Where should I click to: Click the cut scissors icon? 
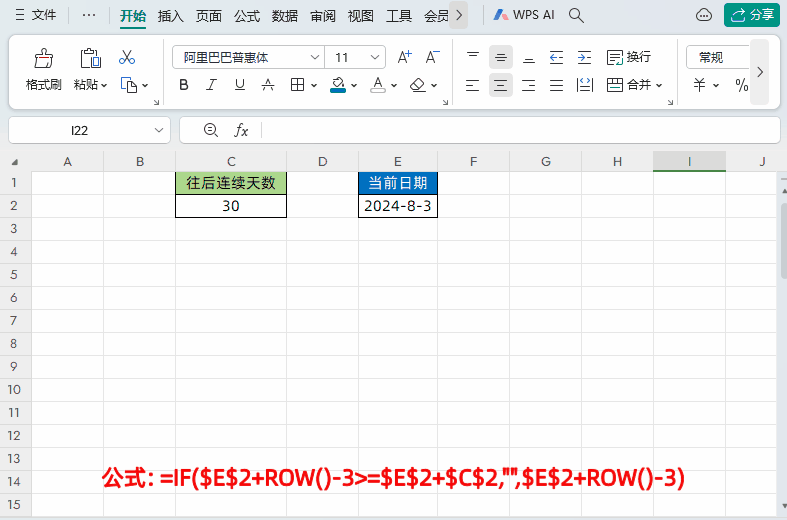[x=127, y=57]
